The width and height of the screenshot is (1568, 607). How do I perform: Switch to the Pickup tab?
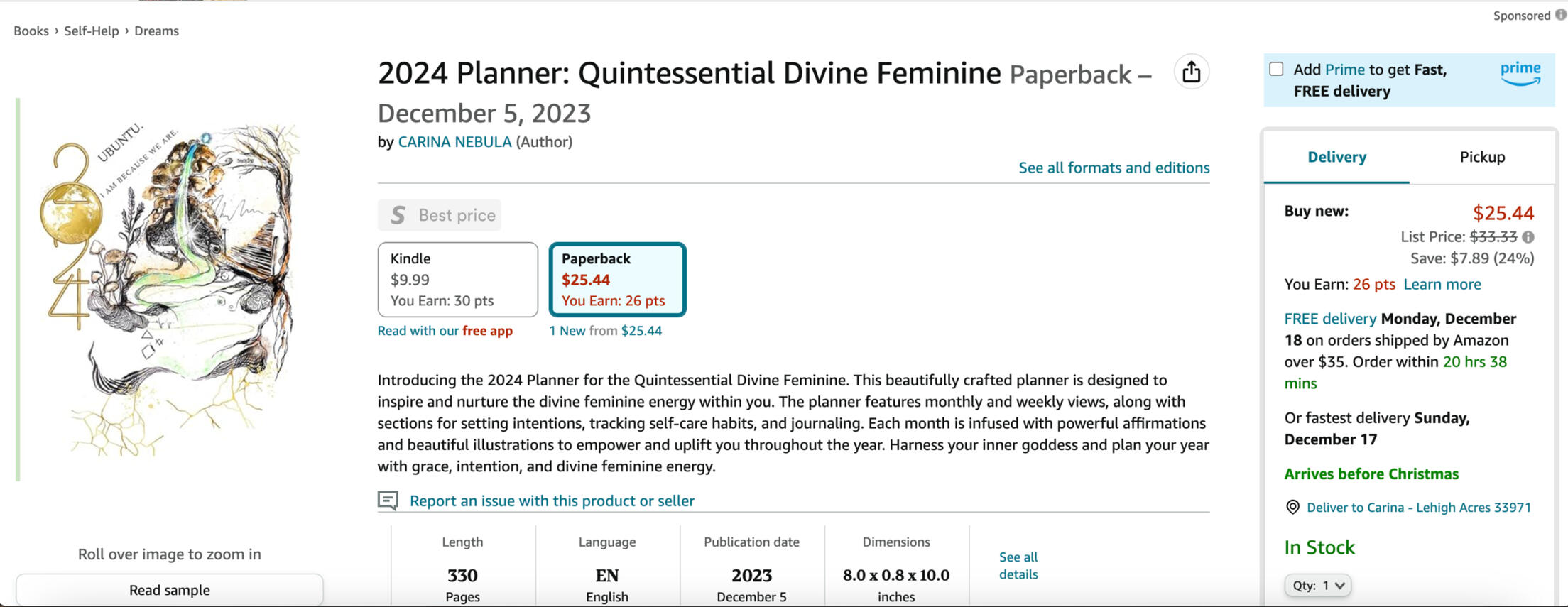[1481, 157]
